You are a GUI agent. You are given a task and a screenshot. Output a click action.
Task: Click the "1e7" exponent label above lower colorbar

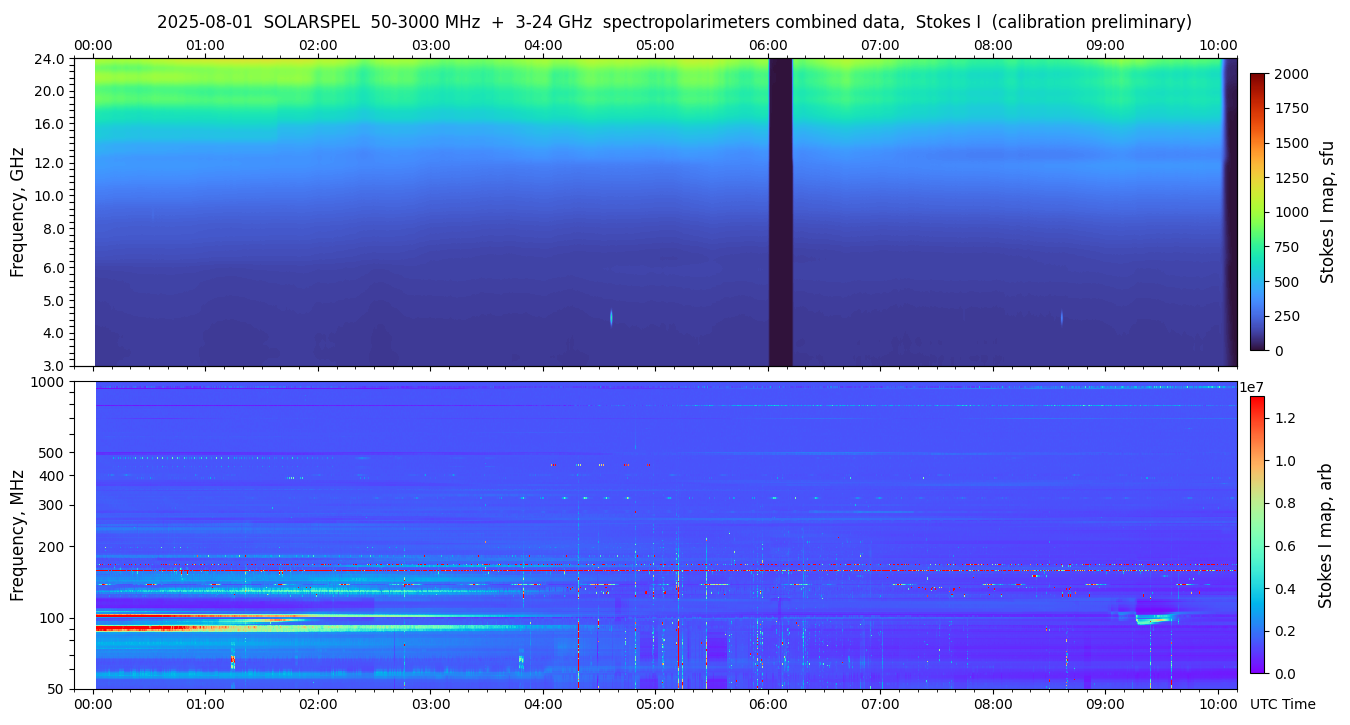point(1254,387)
